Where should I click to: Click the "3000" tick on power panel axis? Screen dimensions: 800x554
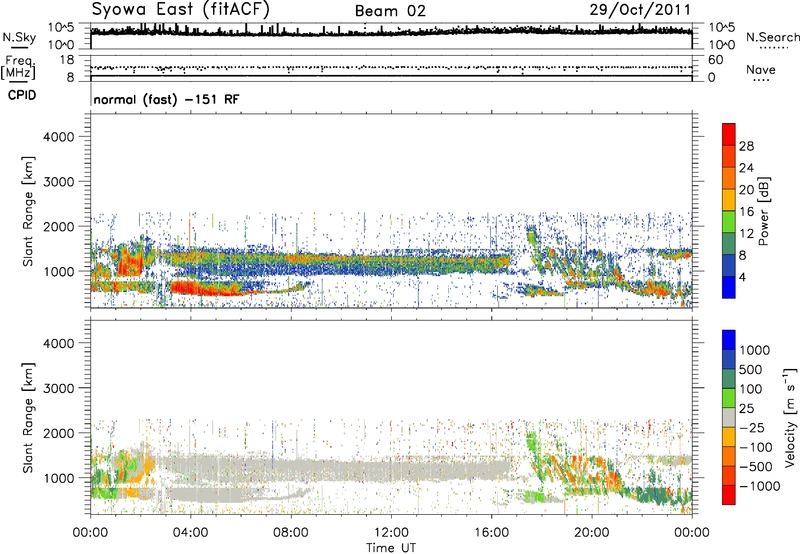pos(59,182)
